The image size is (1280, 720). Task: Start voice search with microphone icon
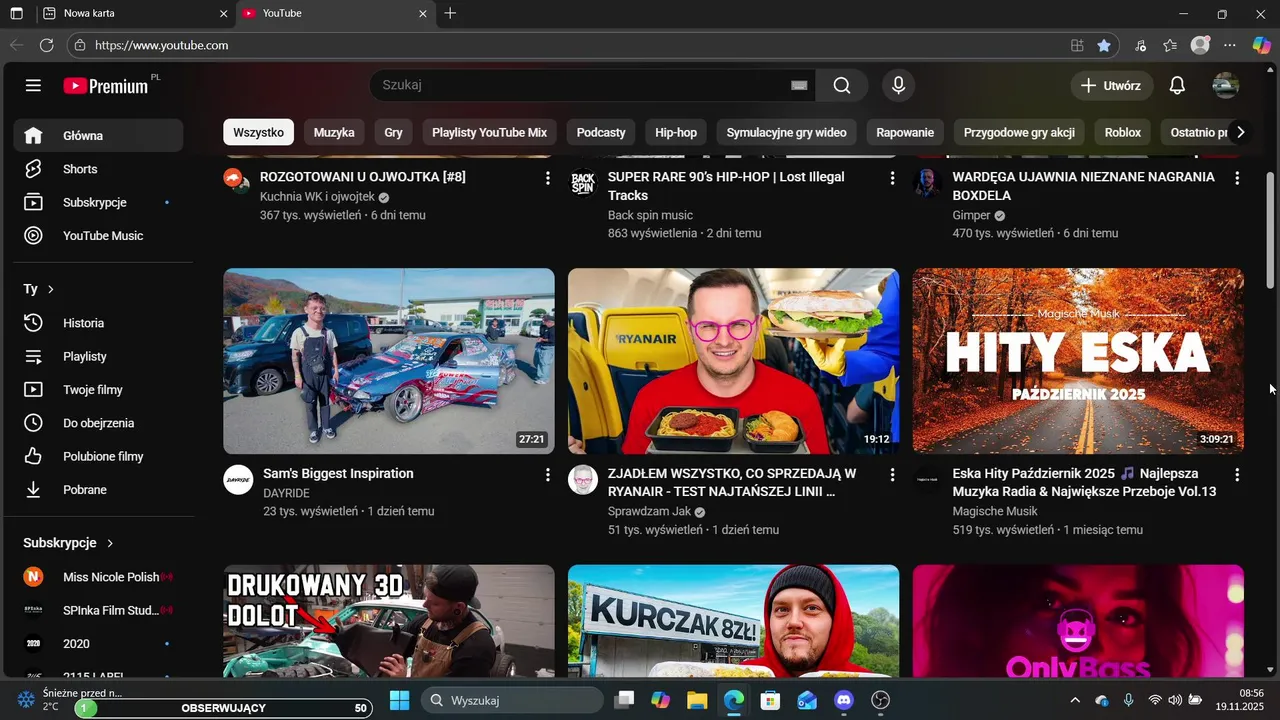pos(898,86)
